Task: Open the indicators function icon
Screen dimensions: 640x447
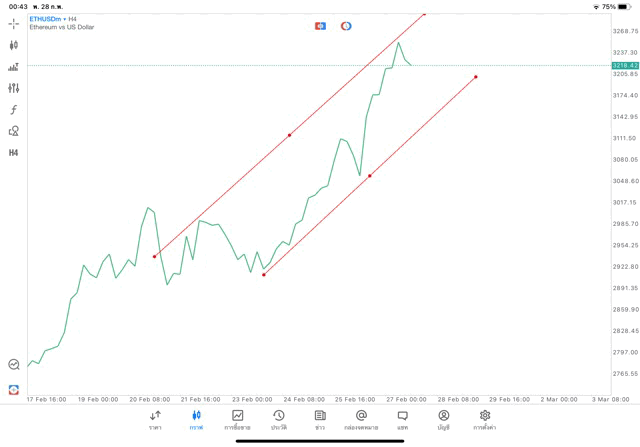Action: pyautogui.click(x=13, y=110)
